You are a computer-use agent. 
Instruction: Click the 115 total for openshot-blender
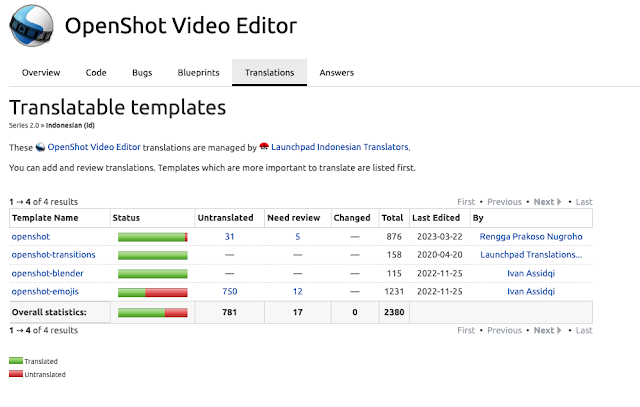click(394, 274)
